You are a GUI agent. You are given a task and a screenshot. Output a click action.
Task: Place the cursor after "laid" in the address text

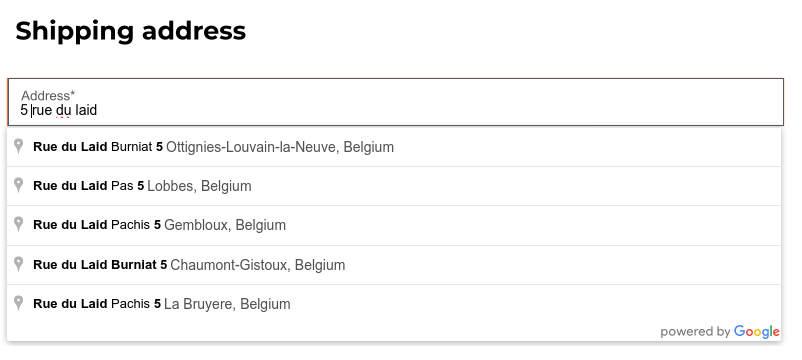coord(97,110)
